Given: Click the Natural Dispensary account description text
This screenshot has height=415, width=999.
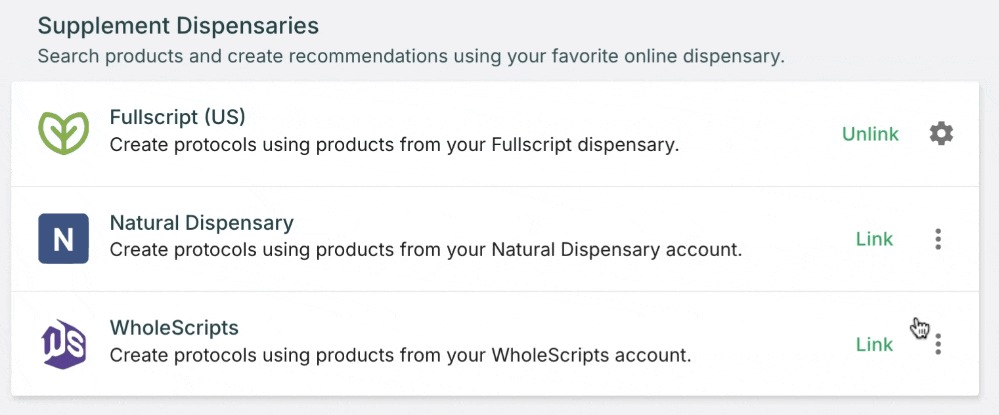Looking at the screenshot, I should (425, 250).
